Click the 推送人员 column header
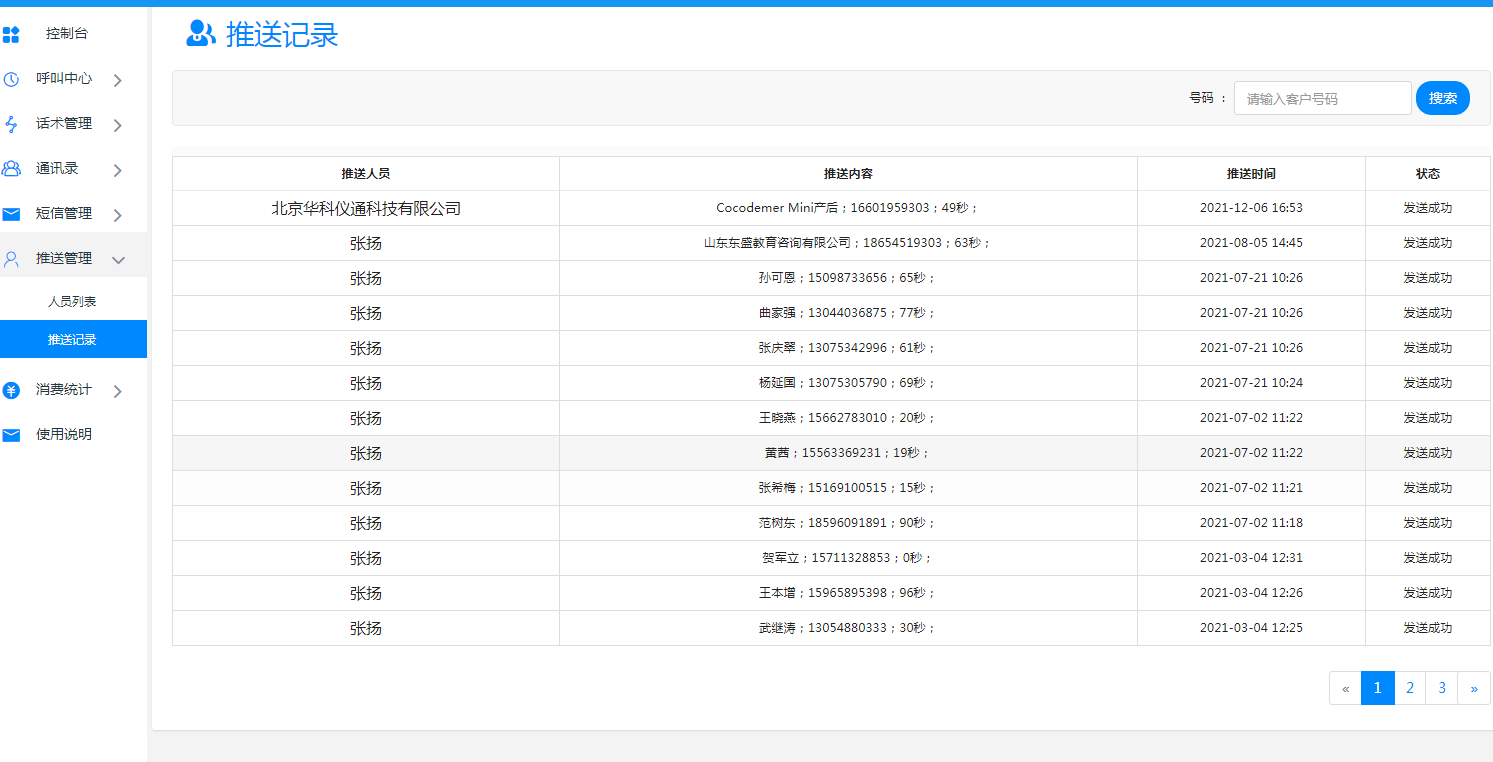Image resolution: width=1493 pixels, height=762 pixels. point(366,174)
